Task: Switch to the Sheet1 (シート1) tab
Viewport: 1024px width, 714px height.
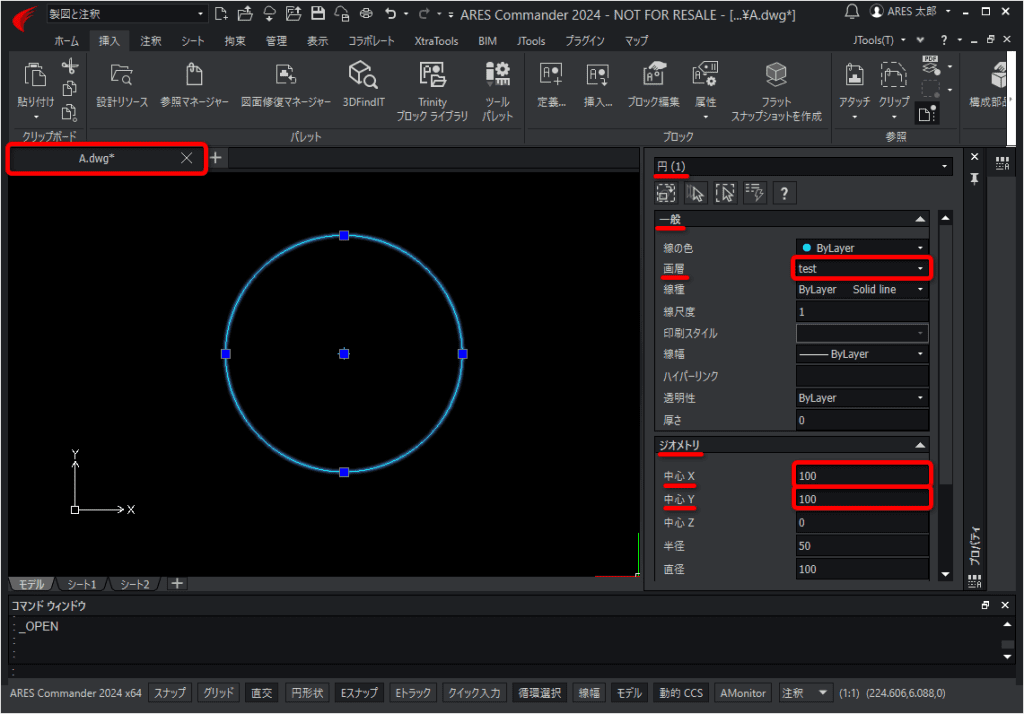Action: pyautogui.click(x=82, y=584)
